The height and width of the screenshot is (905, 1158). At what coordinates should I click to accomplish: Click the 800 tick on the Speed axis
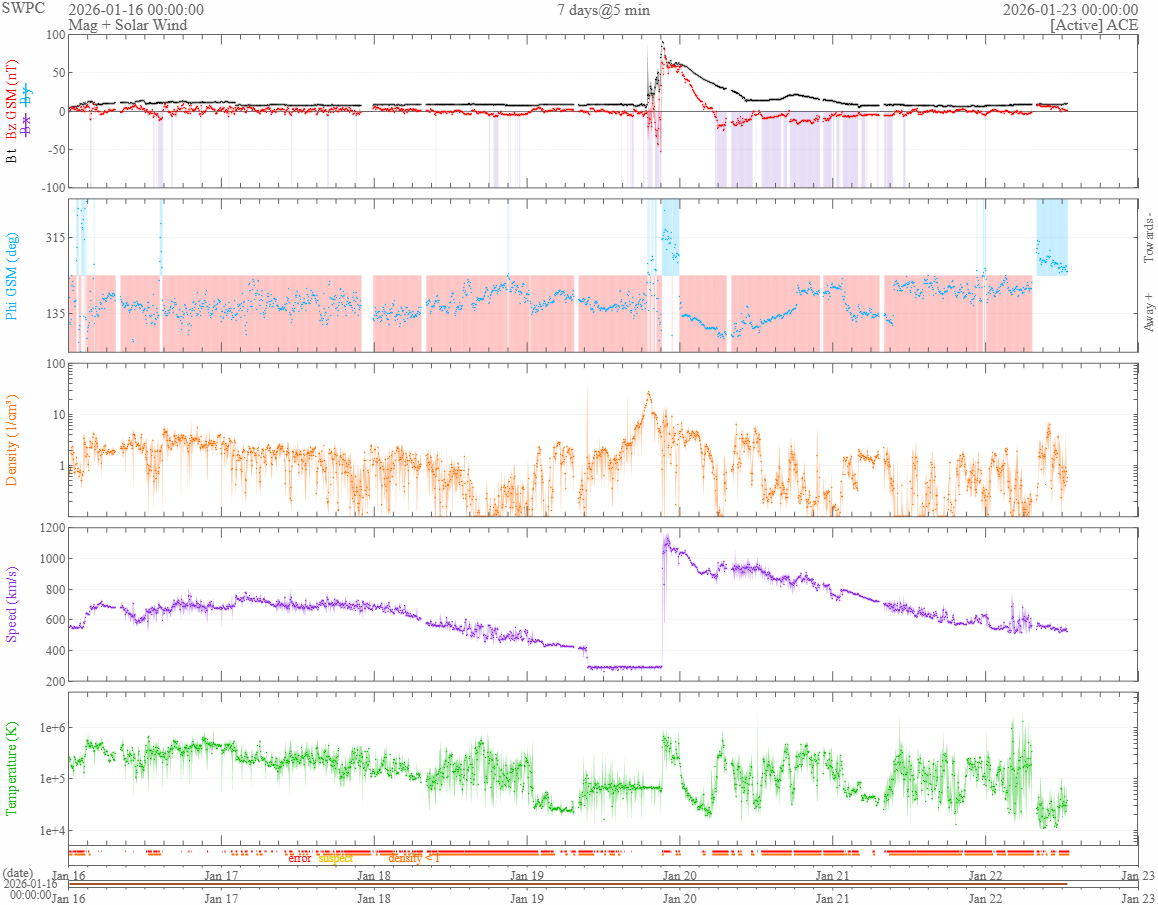point(55,590)
